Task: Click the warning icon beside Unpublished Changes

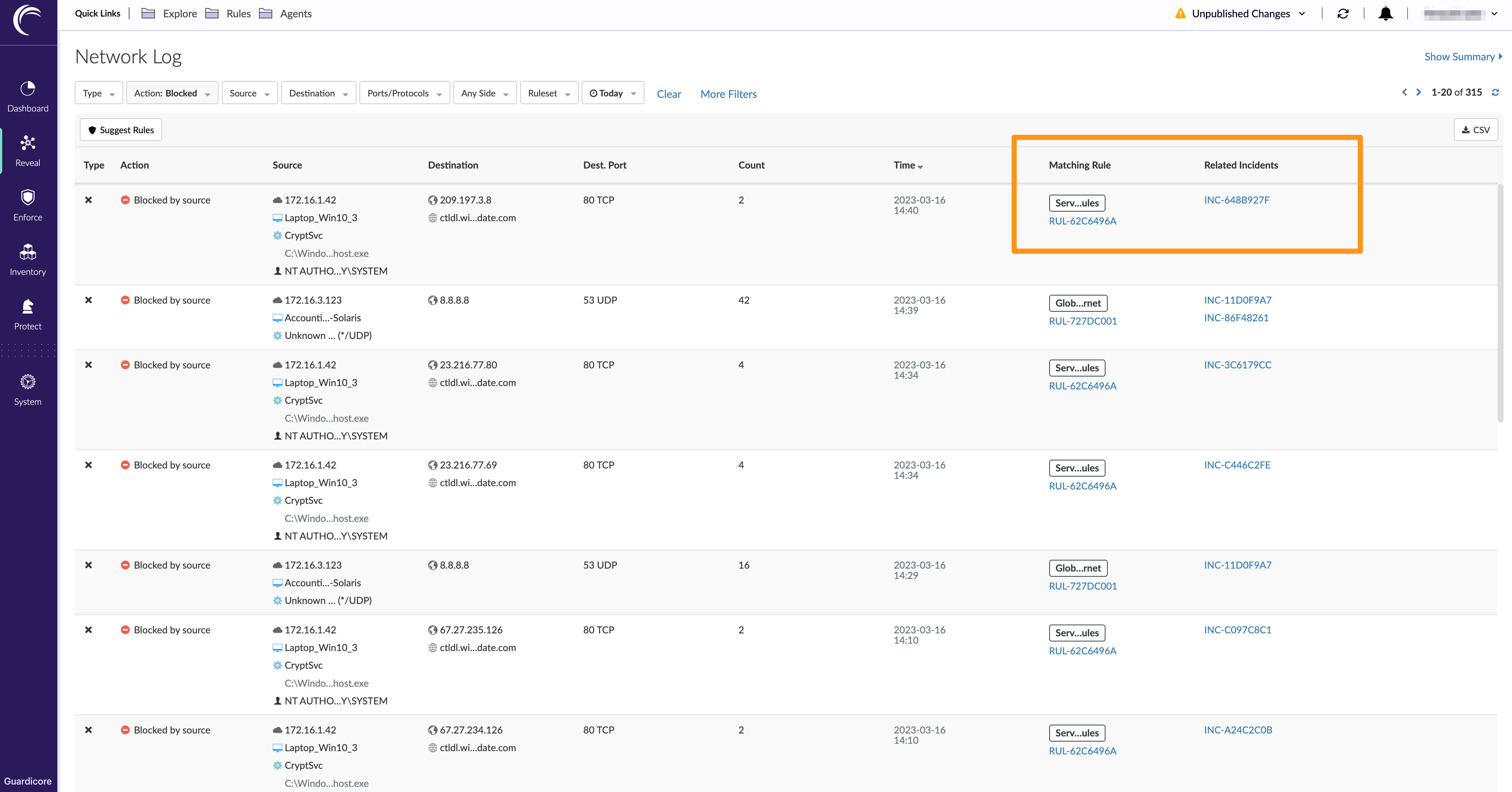Action: coord(1181,14)
